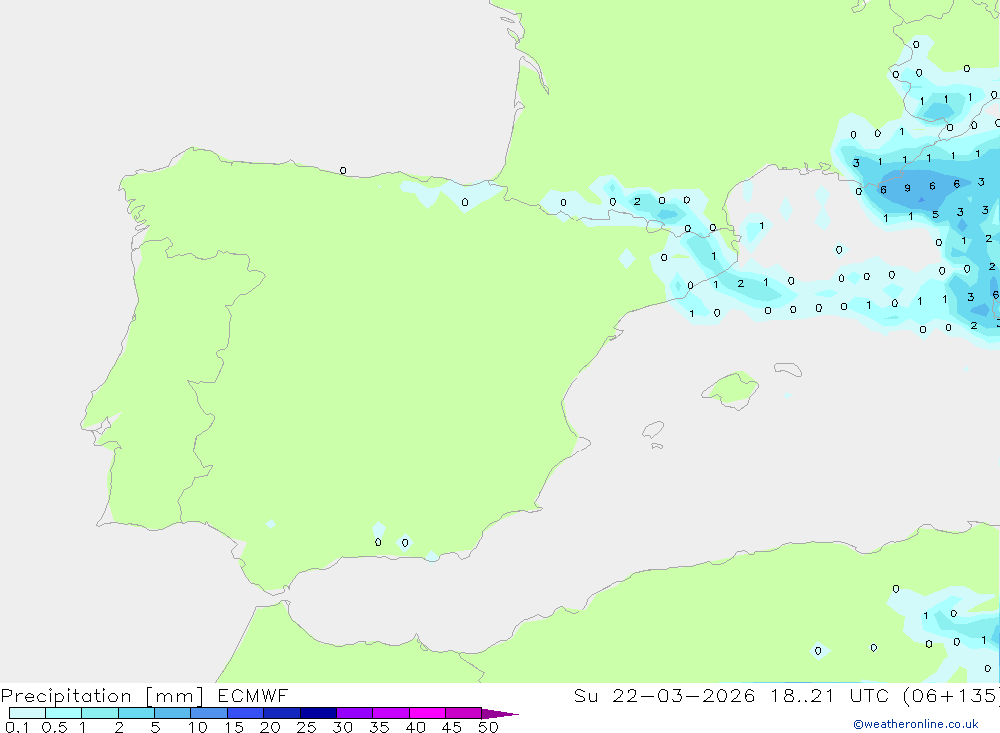Click the 40–45 mm magenta legend swatch

(x=427, y=713)
